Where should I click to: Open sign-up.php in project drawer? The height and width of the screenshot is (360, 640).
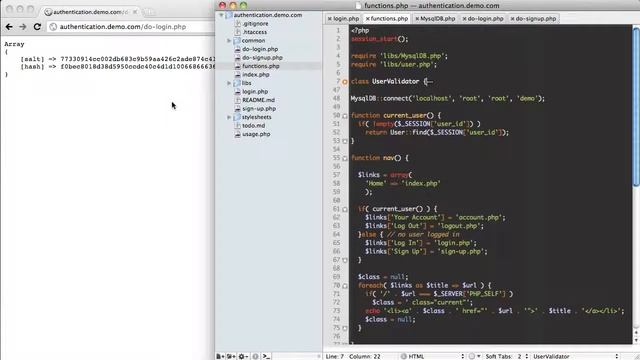click(259, 109)
